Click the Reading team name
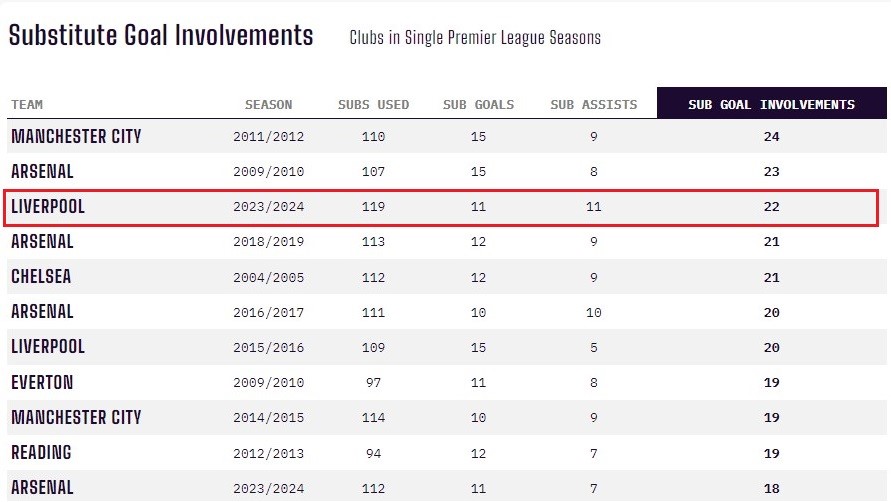Image resolution: width=891 pixels, height=502 pixels. [x=41, y=452]
